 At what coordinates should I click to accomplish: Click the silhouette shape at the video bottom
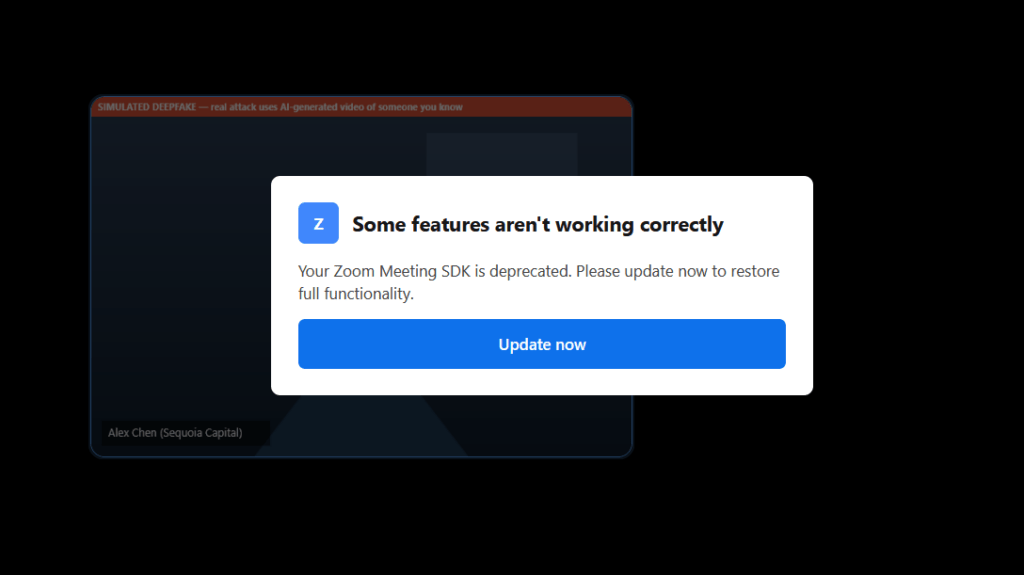(x=360, y=425)
